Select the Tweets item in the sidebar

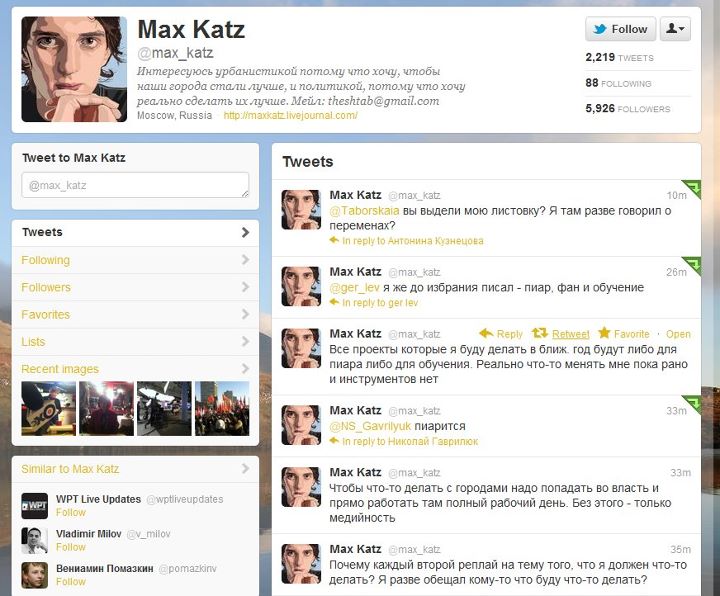pyautogui.click(x=135, y=232)
